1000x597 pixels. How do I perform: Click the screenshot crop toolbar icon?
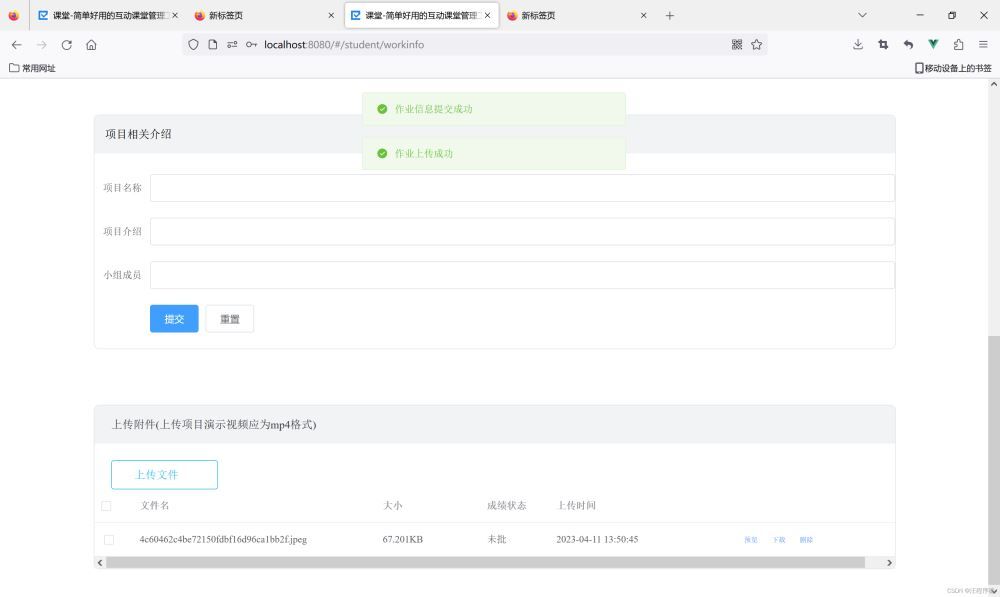[x=883, y=44]
